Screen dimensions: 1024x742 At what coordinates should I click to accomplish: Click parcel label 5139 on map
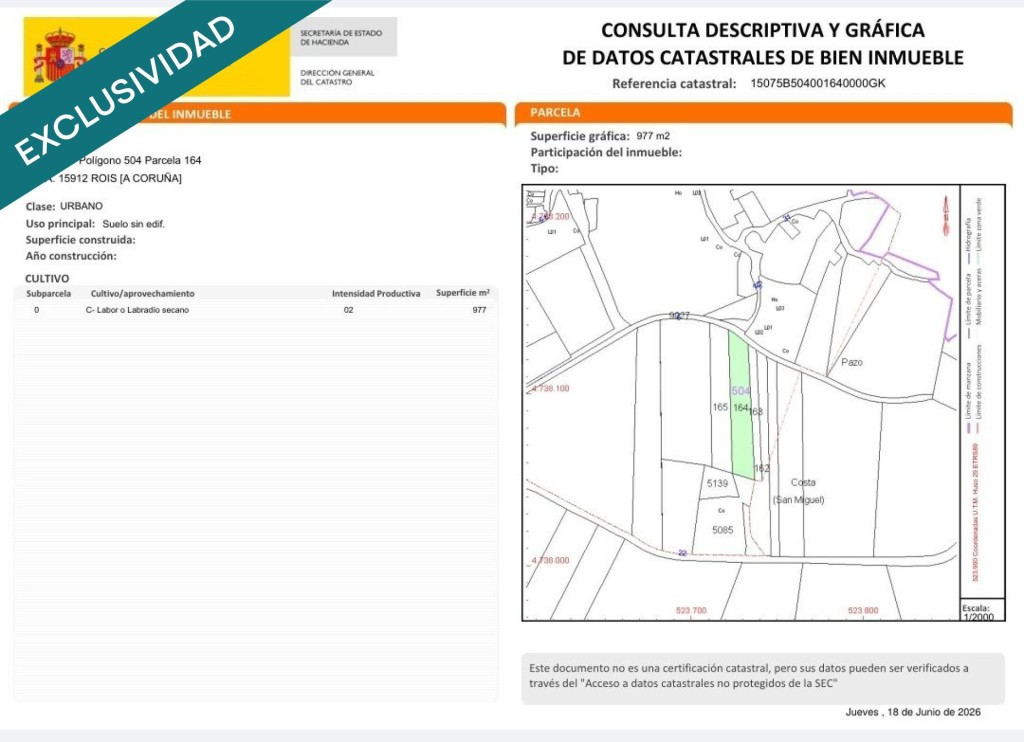(x=717, y=483)
